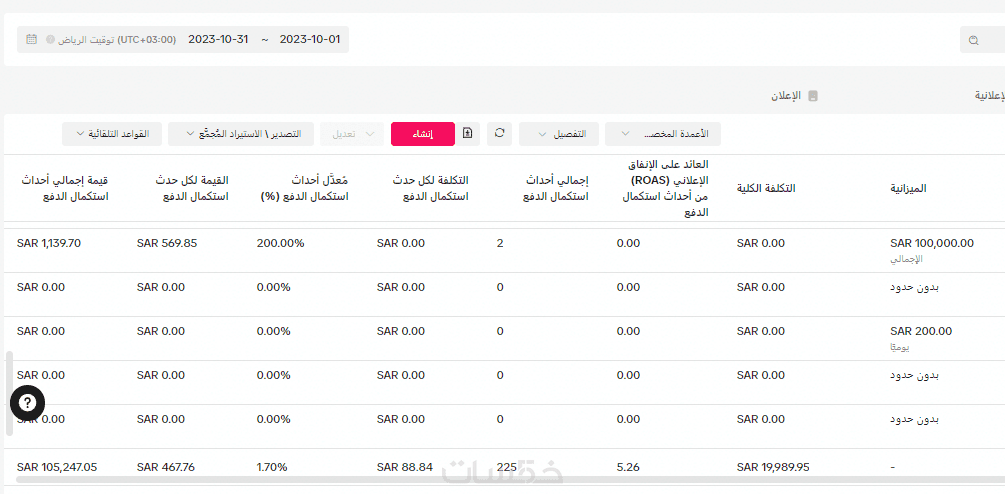Expand the الأعمدة المخصصة columns dropdown
This screenshot has height=494, width=1005.
coord(662,134)
